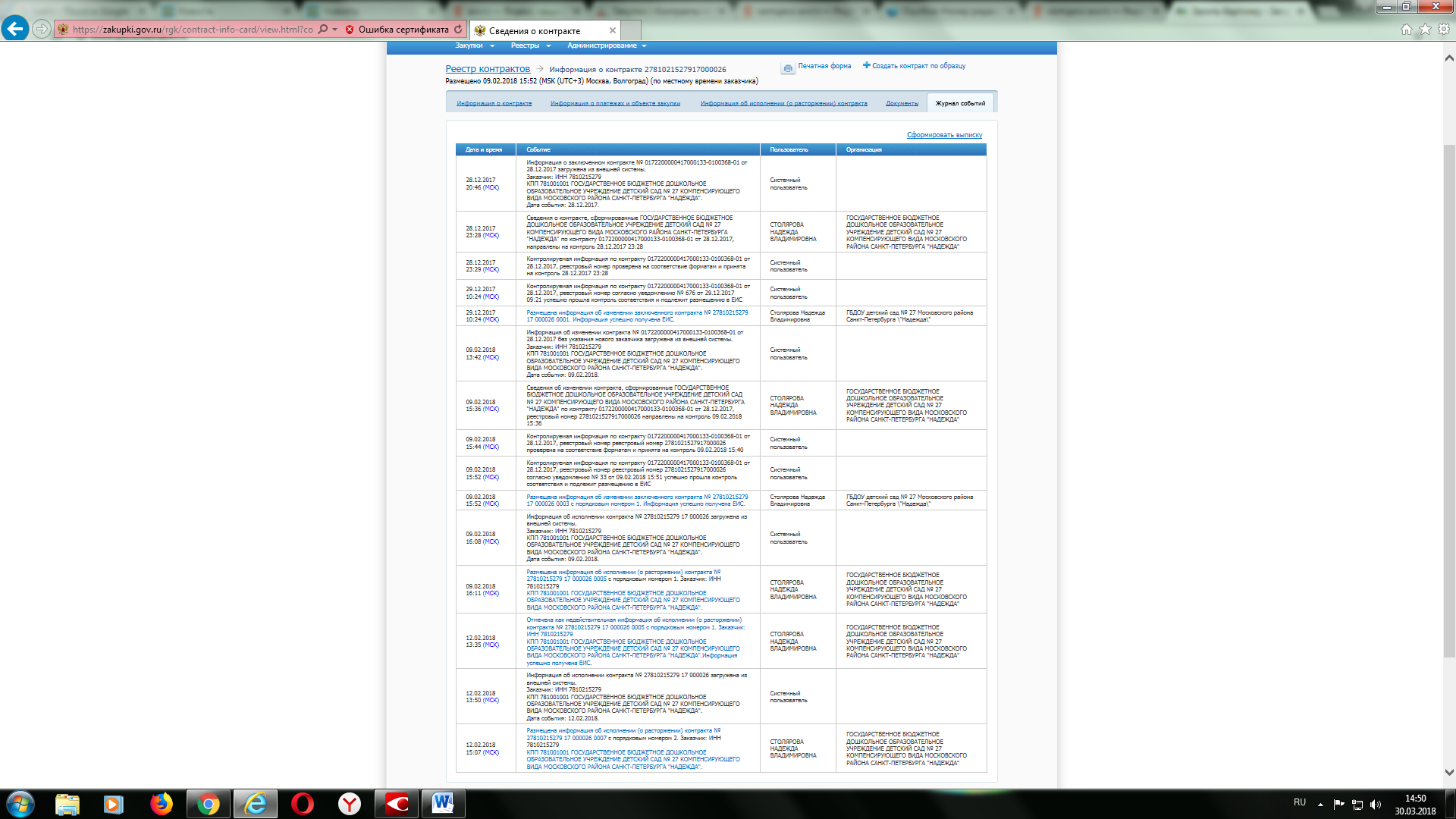
Task: Switch to Google Chrome in taskbar
Action: [x=208, y=804]
